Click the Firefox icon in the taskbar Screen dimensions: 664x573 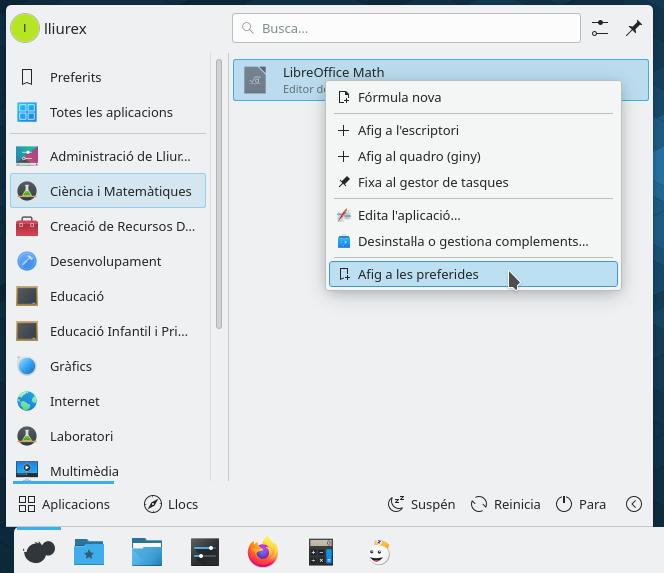262,551
